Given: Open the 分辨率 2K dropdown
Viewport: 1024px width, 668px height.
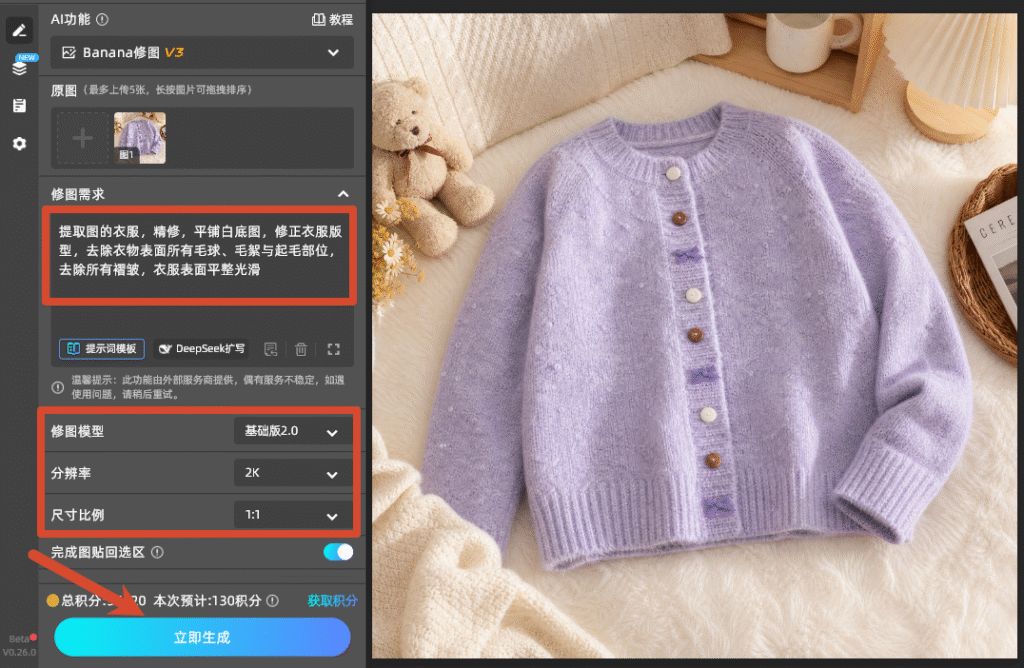Looking at the screenshot, I should tap(293, 473).
